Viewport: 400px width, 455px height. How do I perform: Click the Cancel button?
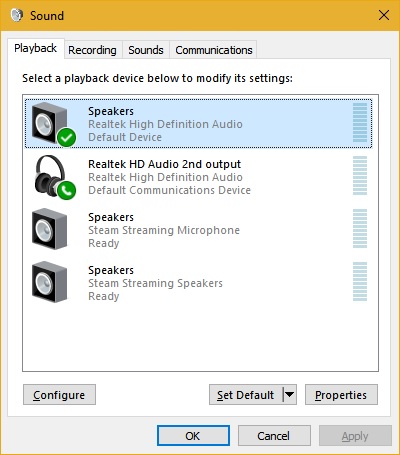coord(274,436)
